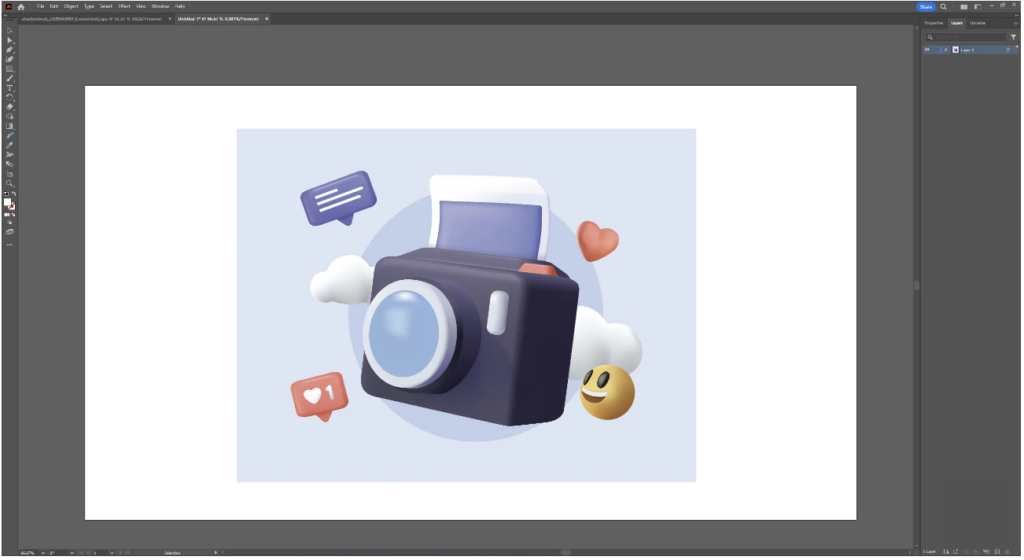The height and width of the screenshot is (560, 1024).
Task: Hide the layer using the eye icon
Action: (927, 49)
